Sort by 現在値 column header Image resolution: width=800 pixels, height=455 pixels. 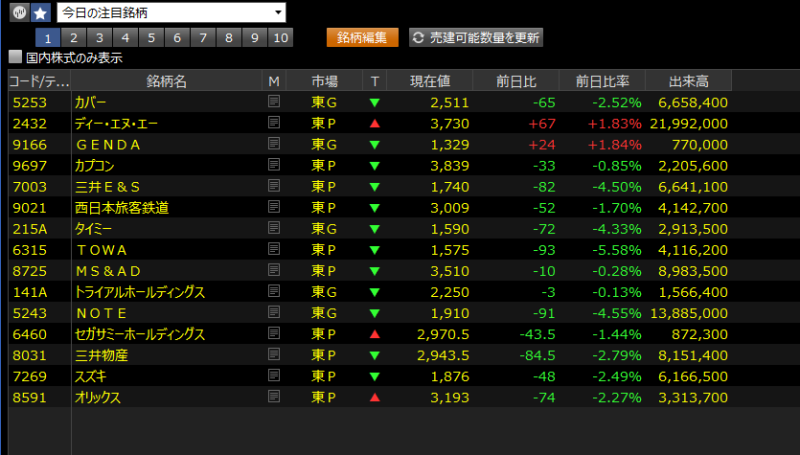pos(430,81)
